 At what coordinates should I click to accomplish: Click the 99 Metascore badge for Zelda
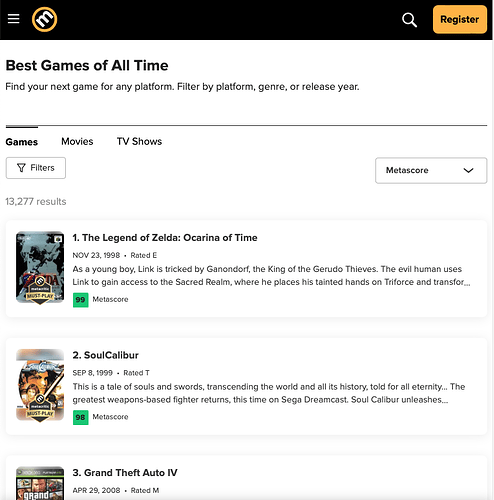81,300
